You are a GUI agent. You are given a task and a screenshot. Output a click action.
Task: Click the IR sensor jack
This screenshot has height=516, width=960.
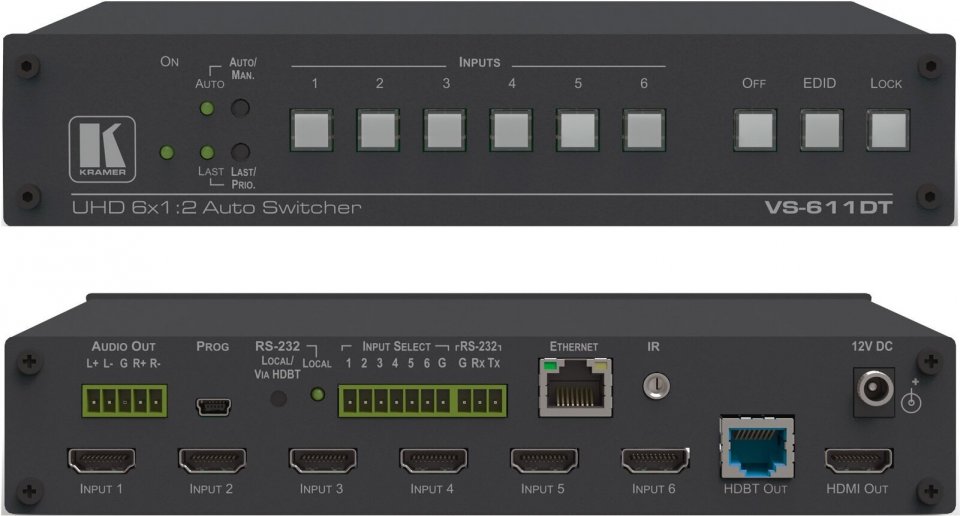tap(656, 386)
